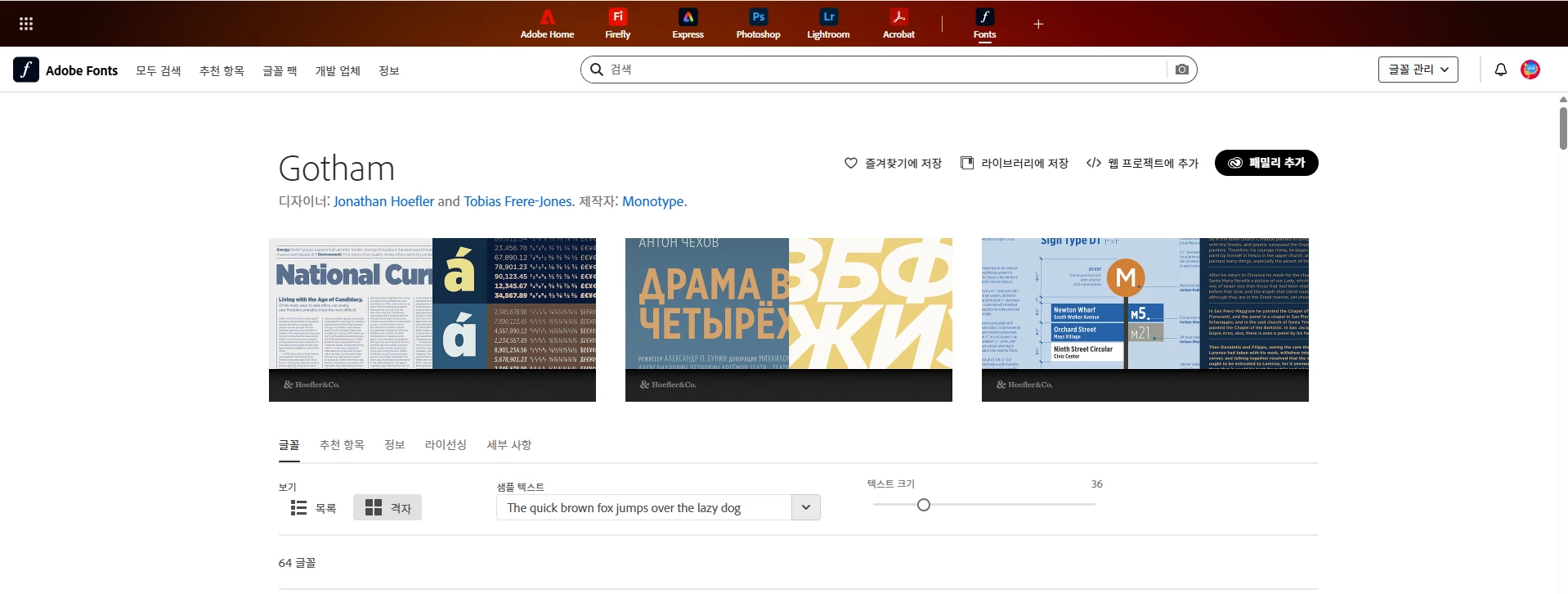Open 모두 검색 menu item

pyautogui.click(x=159, y=70)
